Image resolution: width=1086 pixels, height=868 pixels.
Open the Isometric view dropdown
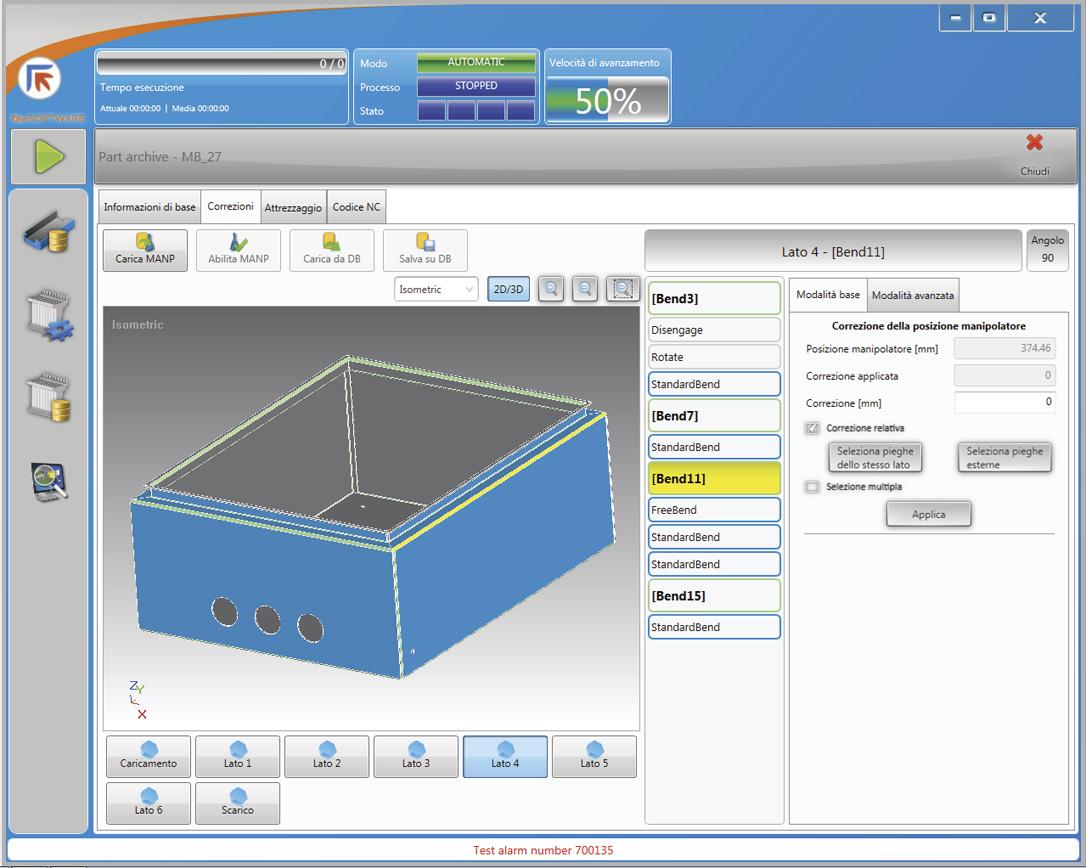437,289
